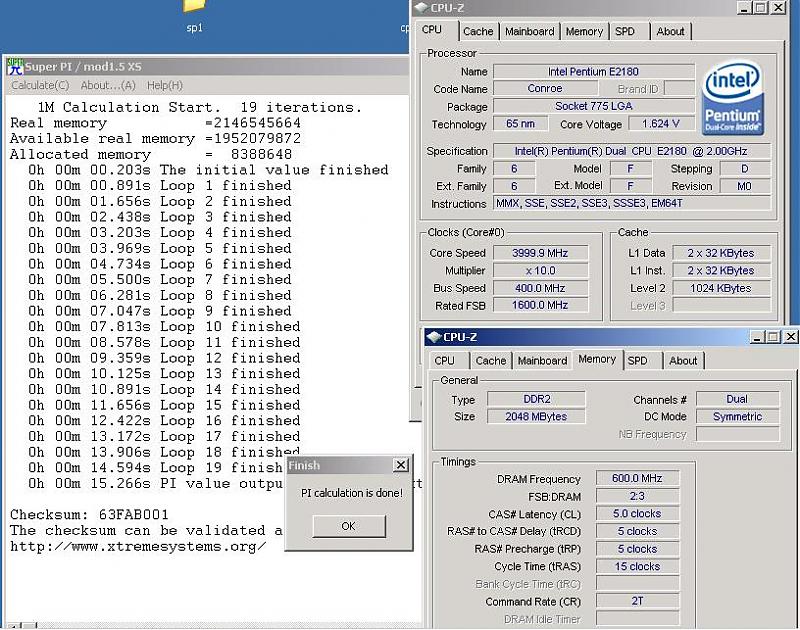Switch to the Memory tab in the upper CPU-Z window
The image size is (800, 630).
pyautogui.click(x=584, y=31)
